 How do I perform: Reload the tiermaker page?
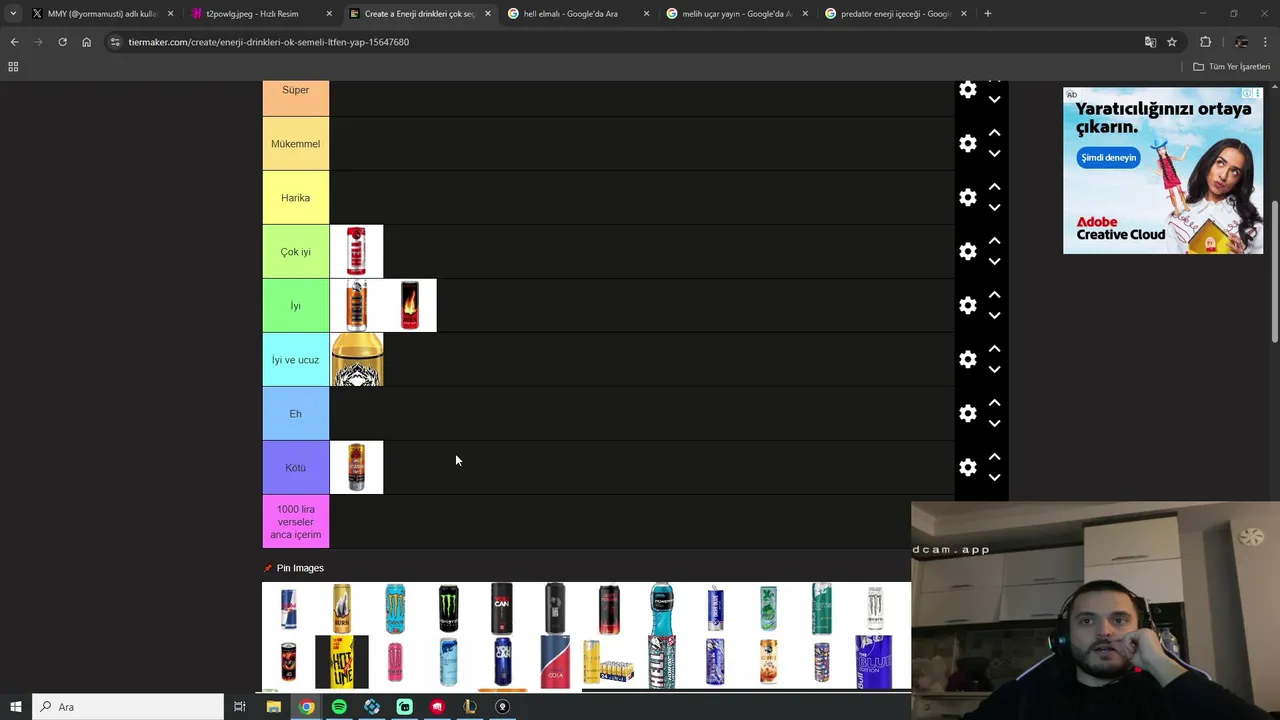tap(62, 42)
